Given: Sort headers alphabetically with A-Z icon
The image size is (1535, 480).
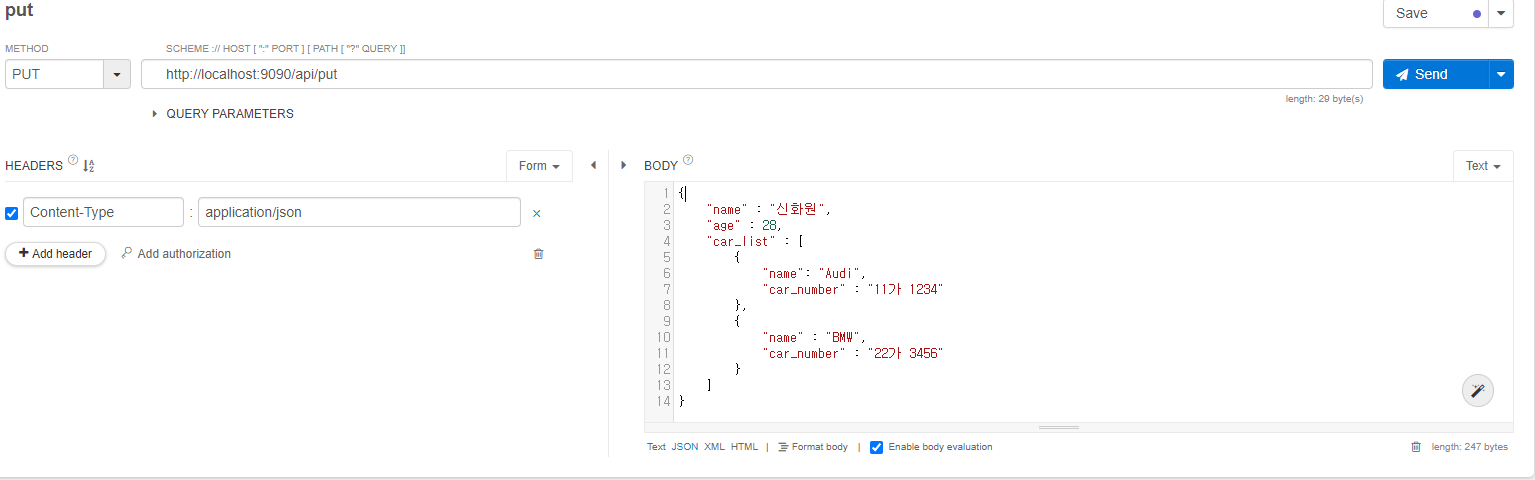Looking at the screenshot, I should pos(88,166).
